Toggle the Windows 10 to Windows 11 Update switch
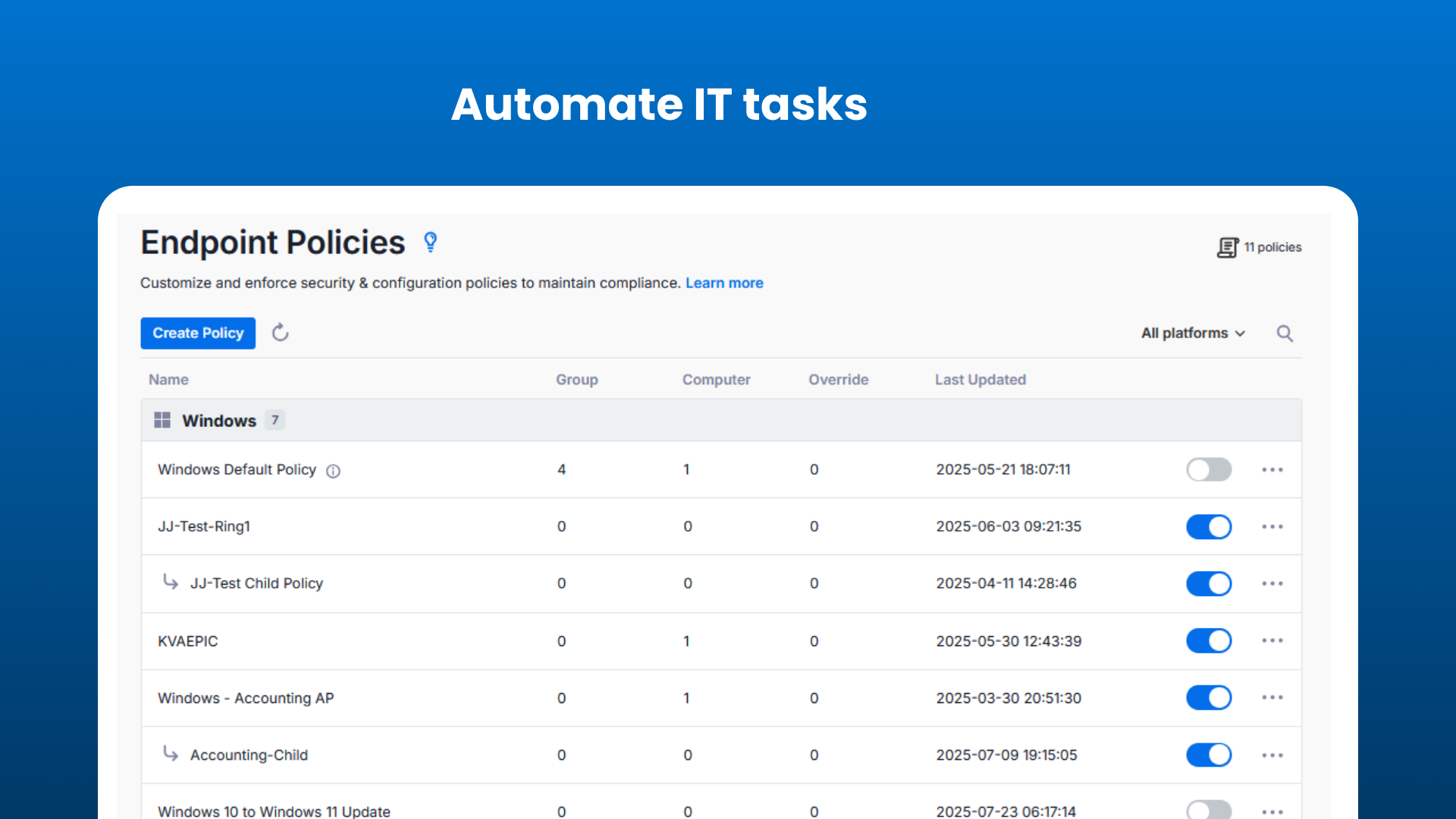The height and width of the screenshot is (819, 1456). coord(1209,811)
